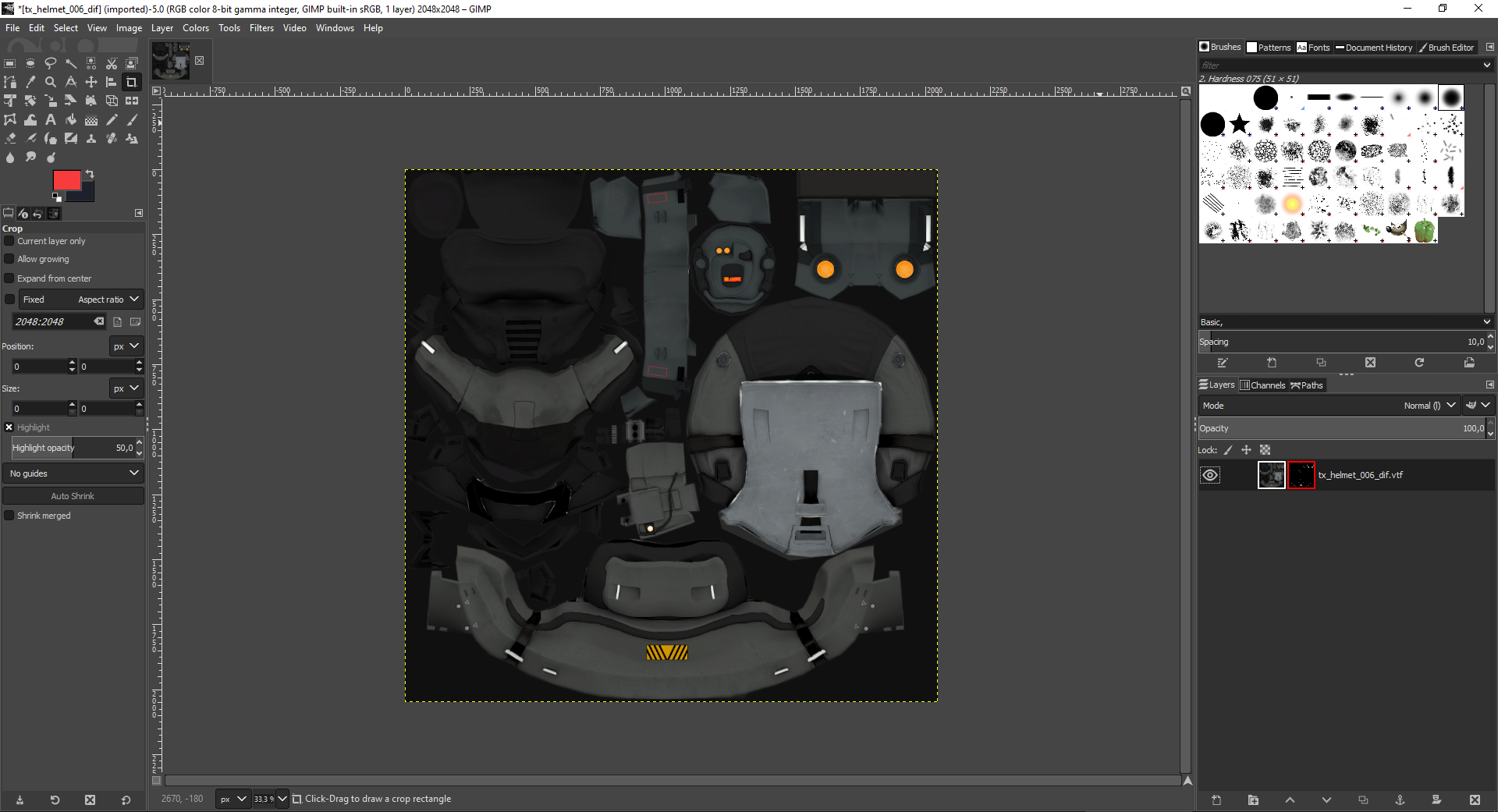Activate the Color Picker eyedropper tool
Screen dimensions: 1498x812
coord(30,82)
